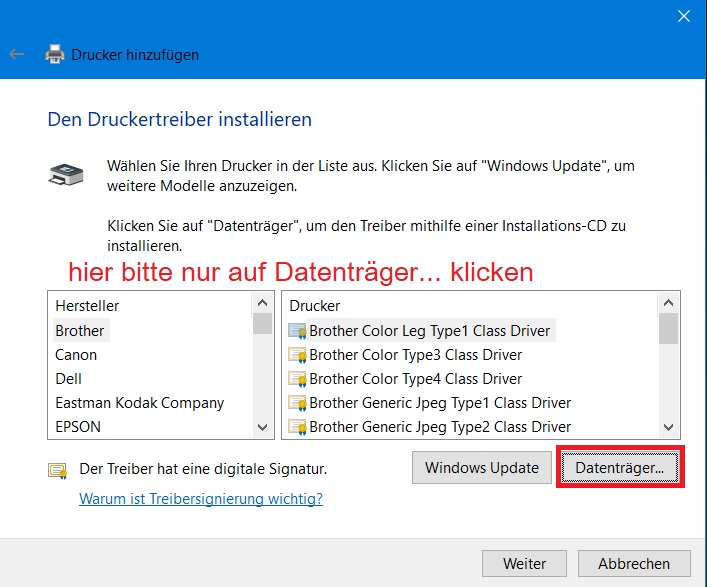
Task: Open the Warum ist Treibersignierung wichtig link
Action: 201,499
